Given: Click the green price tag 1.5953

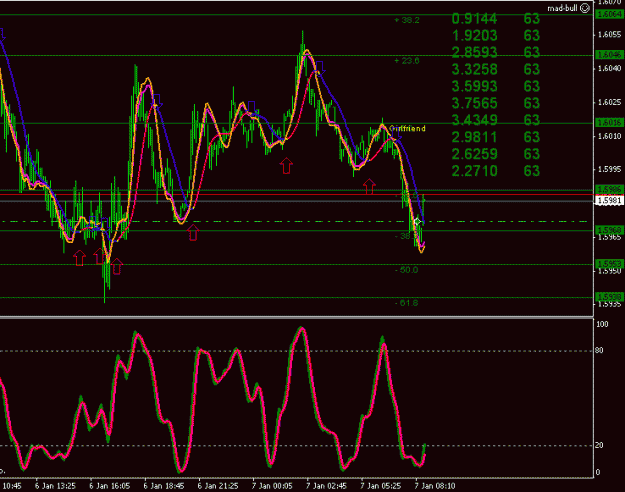Looking at the screenshot, I should coord(609,264).
